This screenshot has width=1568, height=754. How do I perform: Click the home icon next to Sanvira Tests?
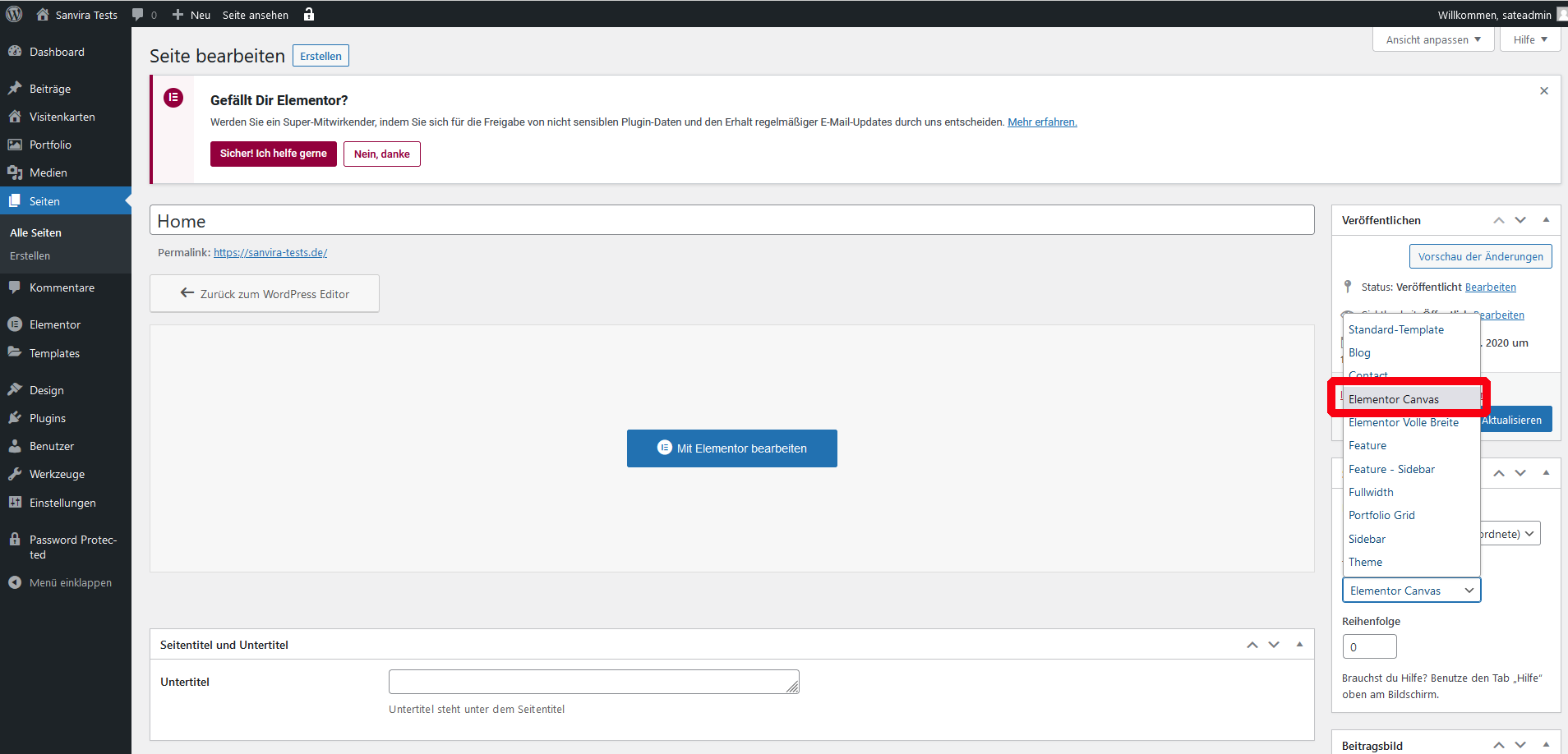pyautogui.click(x=43, y=14)
